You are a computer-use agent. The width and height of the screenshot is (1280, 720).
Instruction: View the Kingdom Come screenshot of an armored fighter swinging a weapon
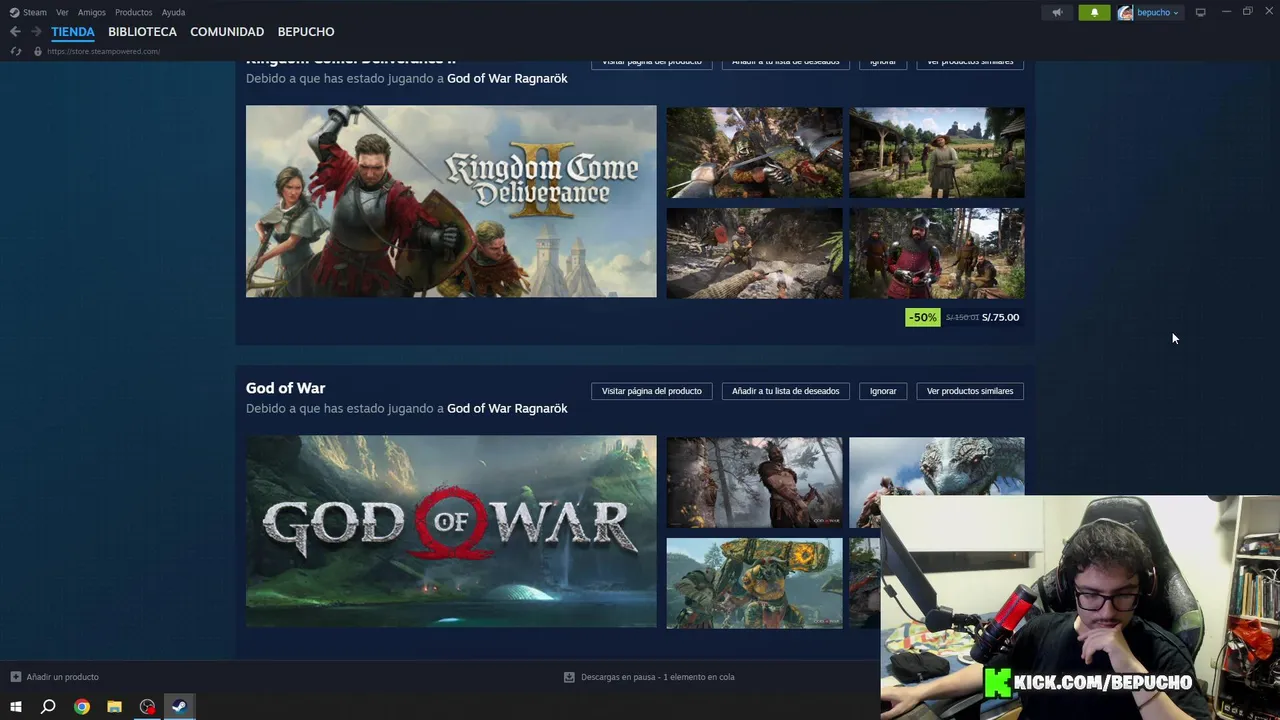click(754, 152)
